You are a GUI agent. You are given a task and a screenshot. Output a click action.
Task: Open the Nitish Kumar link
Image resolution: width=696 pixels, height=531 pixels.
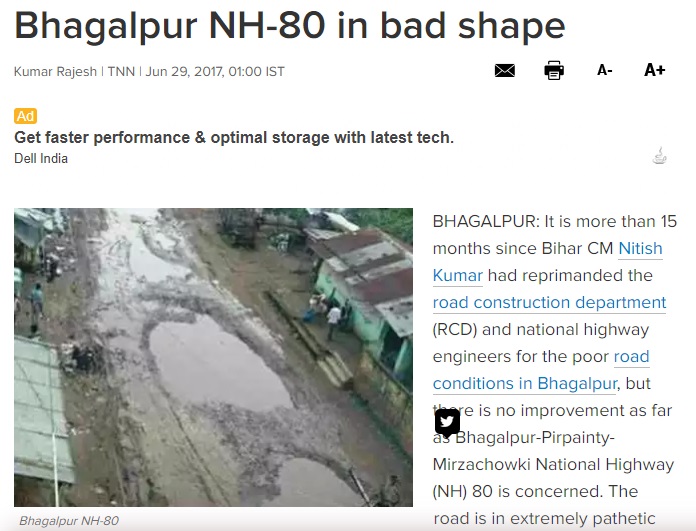(640, 248)
